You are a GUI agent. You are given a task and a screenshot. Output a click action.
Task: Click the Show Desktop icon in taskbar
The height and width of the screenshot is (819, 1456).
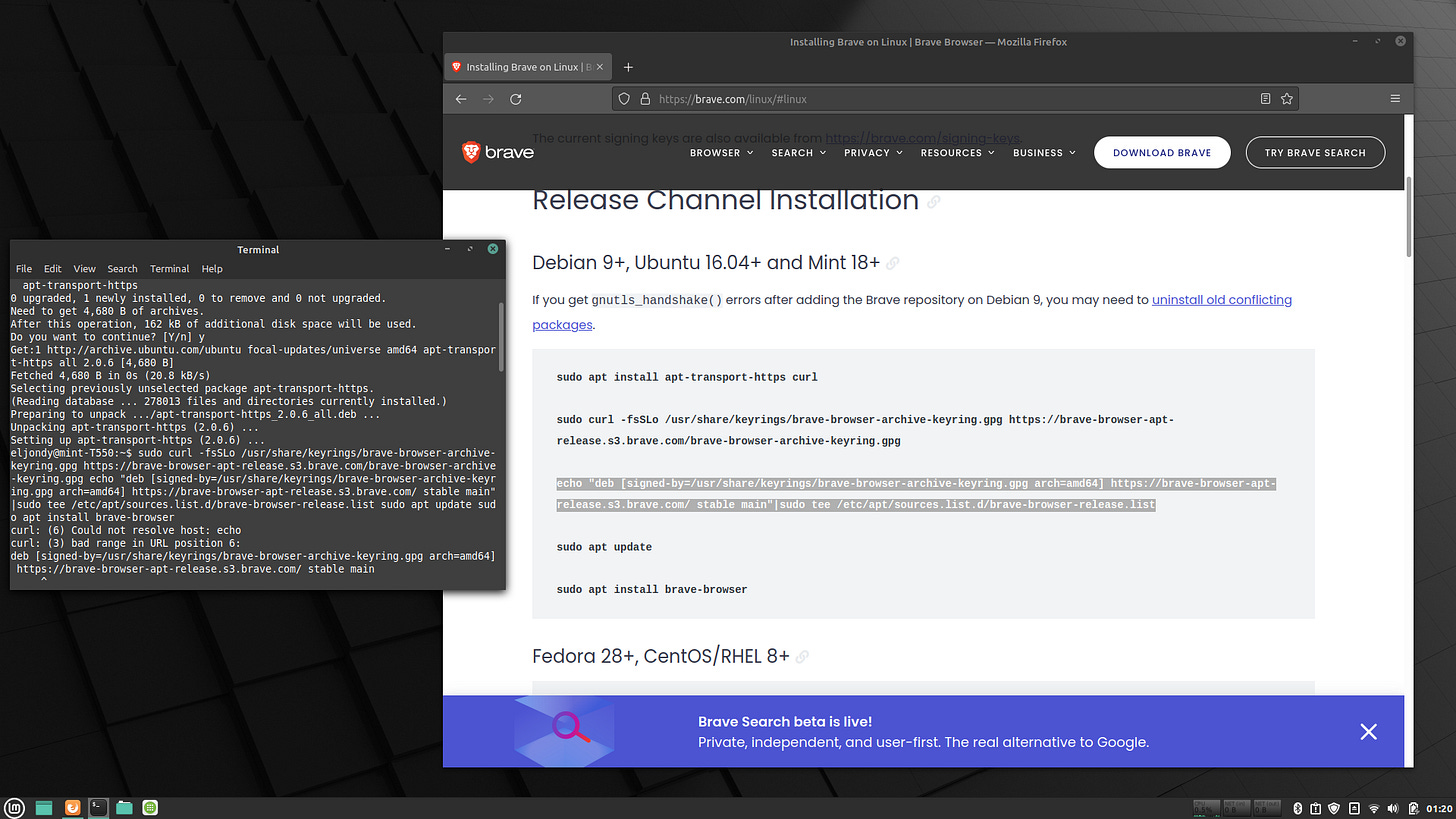pos(44,807)
